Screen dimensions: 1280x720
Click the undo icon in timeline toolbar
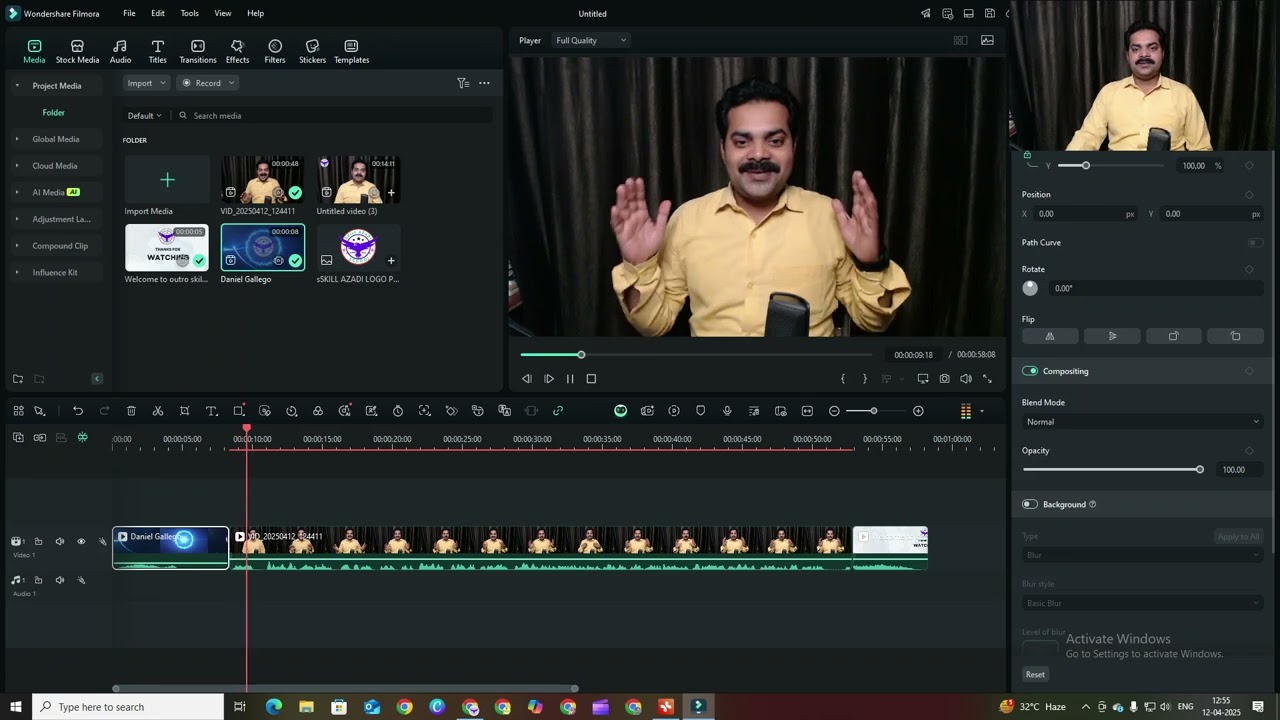point(78,411)
